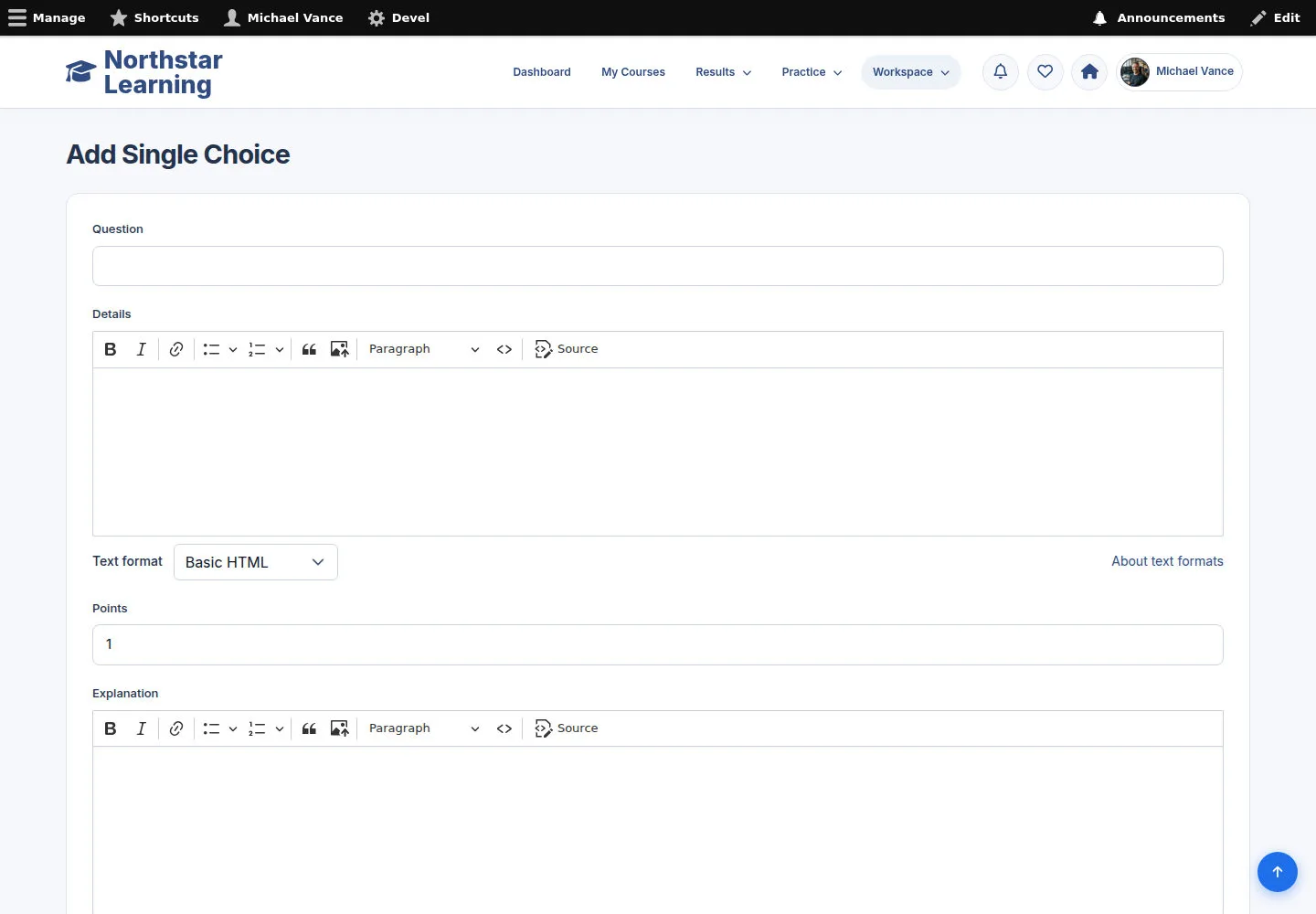
Task: Open Announcements in the top bar
Action: pyautogui.click(x=1159, y=18)
